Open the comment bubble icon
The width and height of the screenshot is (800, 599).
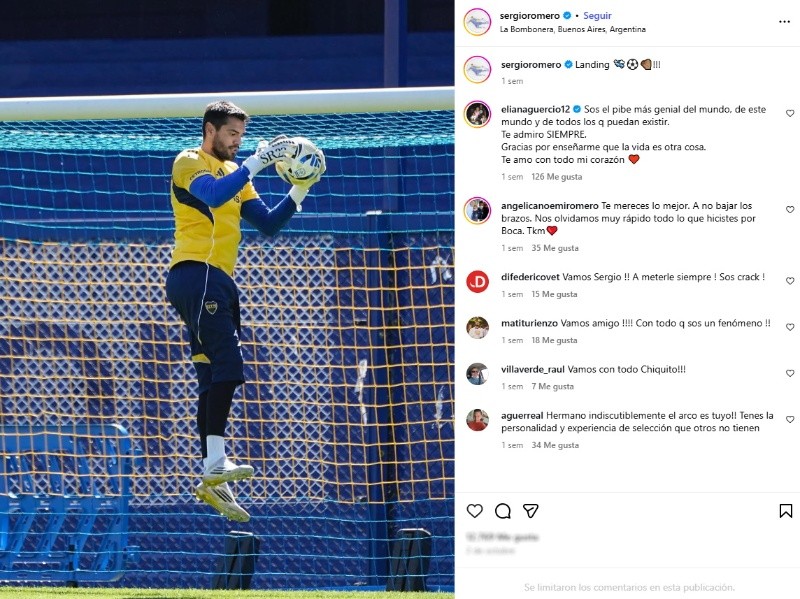(503, 511)
